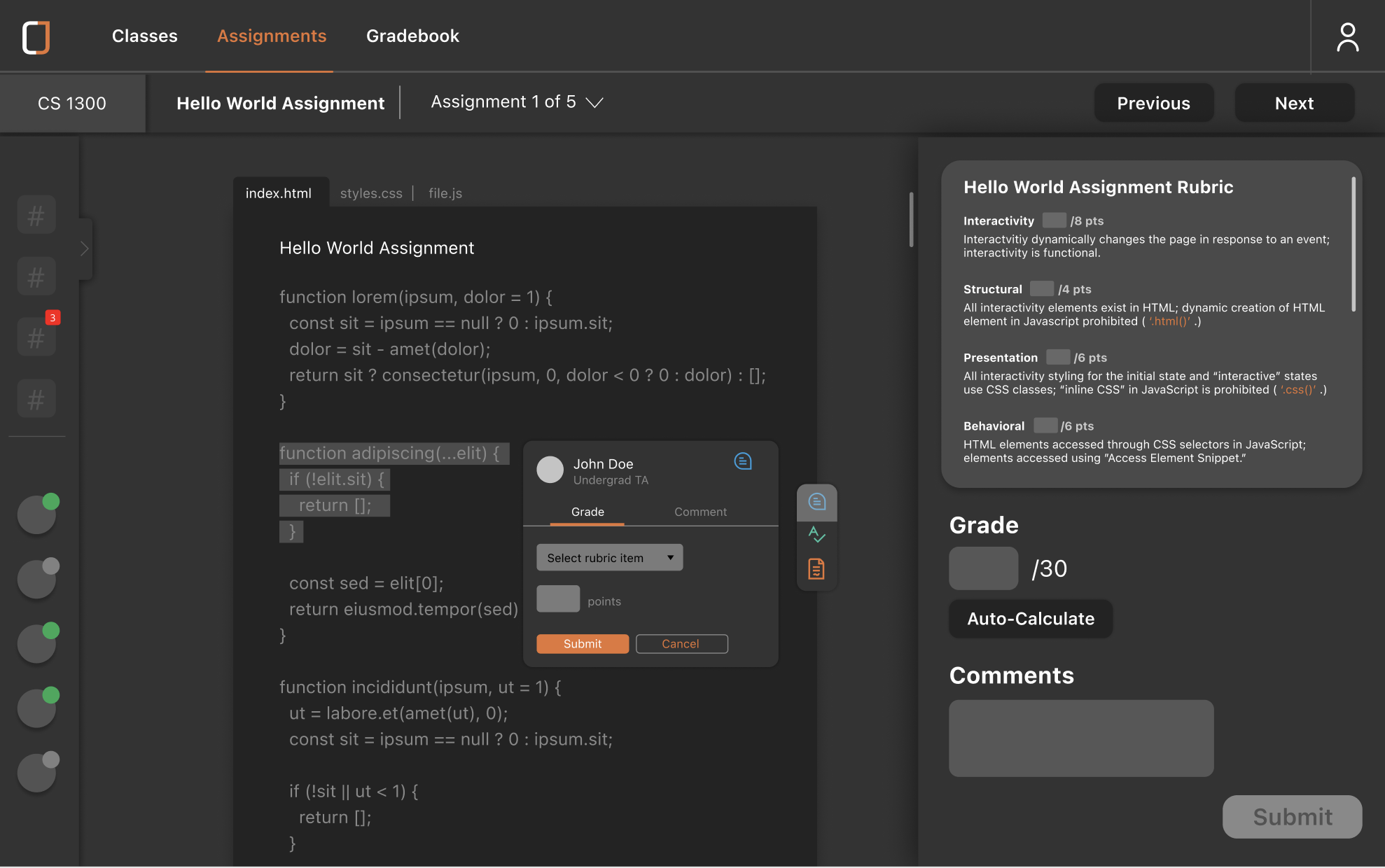Screen dimensions: 1385x868
Task: Select the last student avatar in sidebar
Action: tap(37, 773)
